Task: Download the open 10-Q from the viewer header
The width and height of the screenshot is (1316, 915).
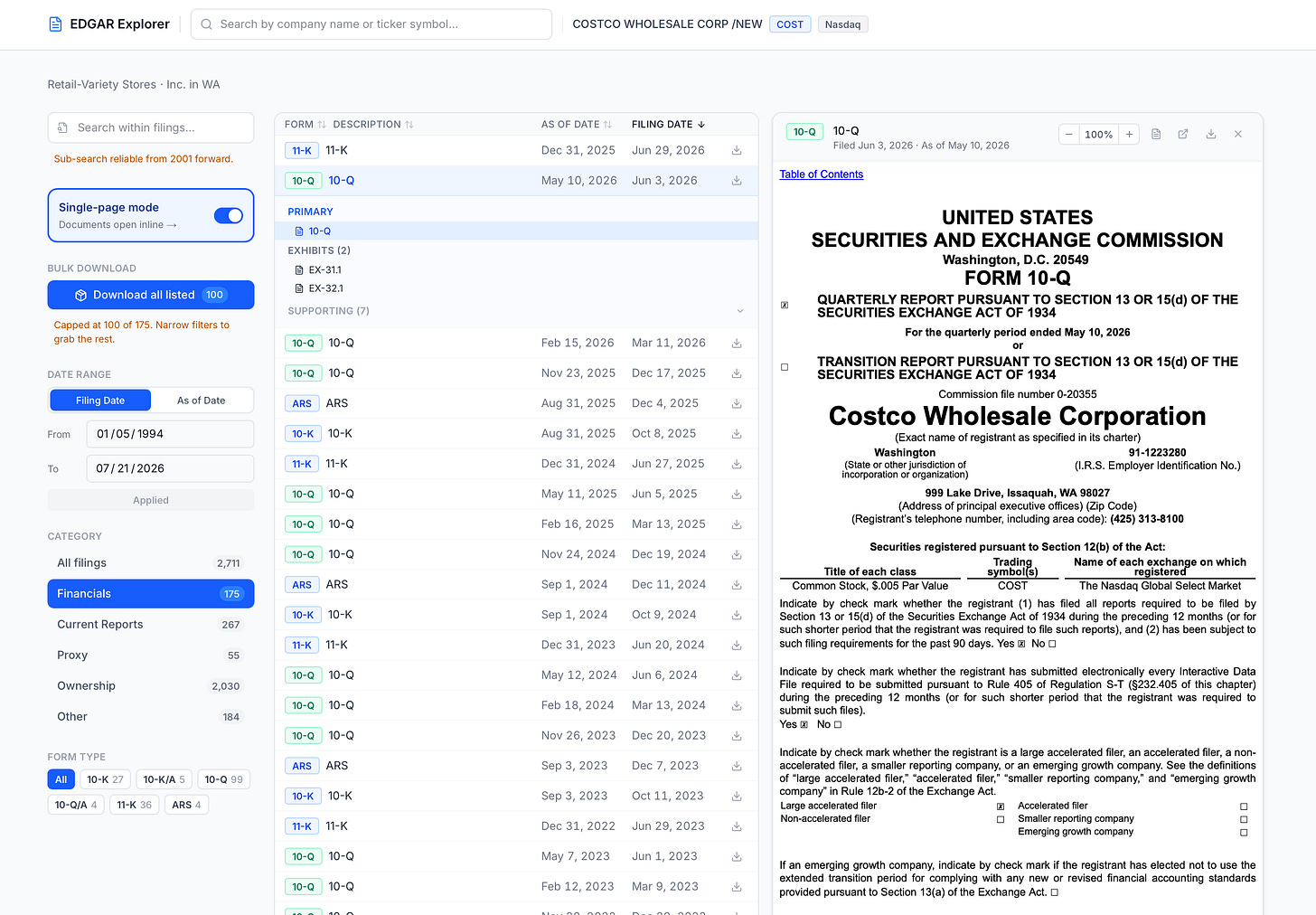Action: (1211, 134)
